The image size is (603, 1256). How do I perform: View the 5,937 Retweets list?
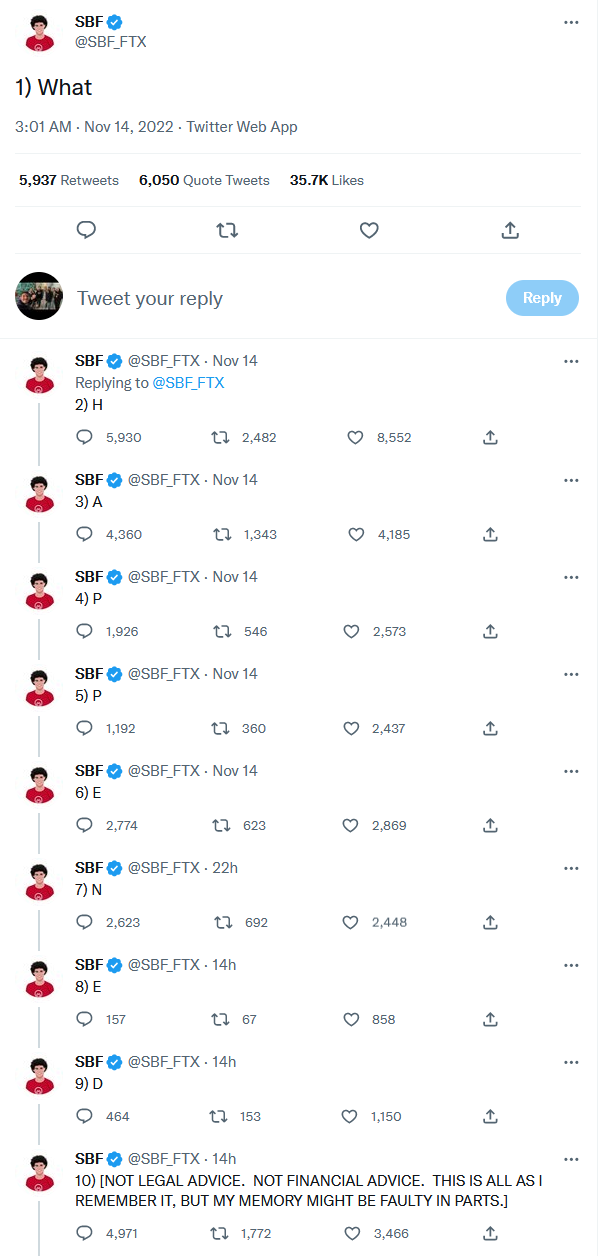(x=69, y=181)
